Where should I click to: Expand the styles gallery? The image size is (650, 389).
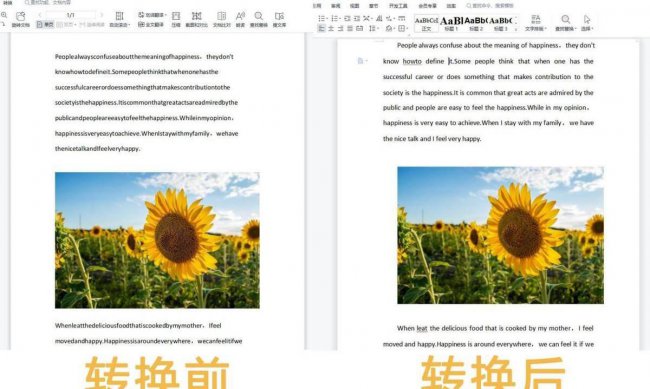(x=516, y=28)
